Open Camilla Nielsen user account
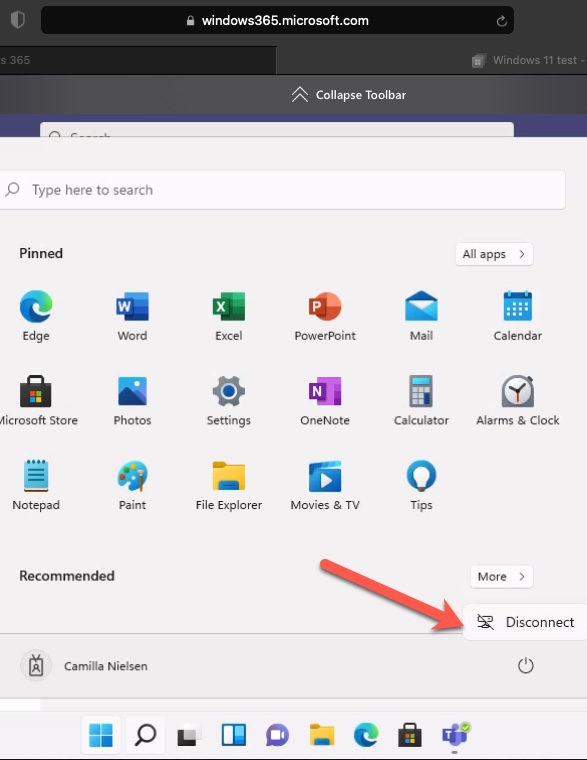Image resolution: width=587 pixels, height=760 pixels. click(84, 666)
